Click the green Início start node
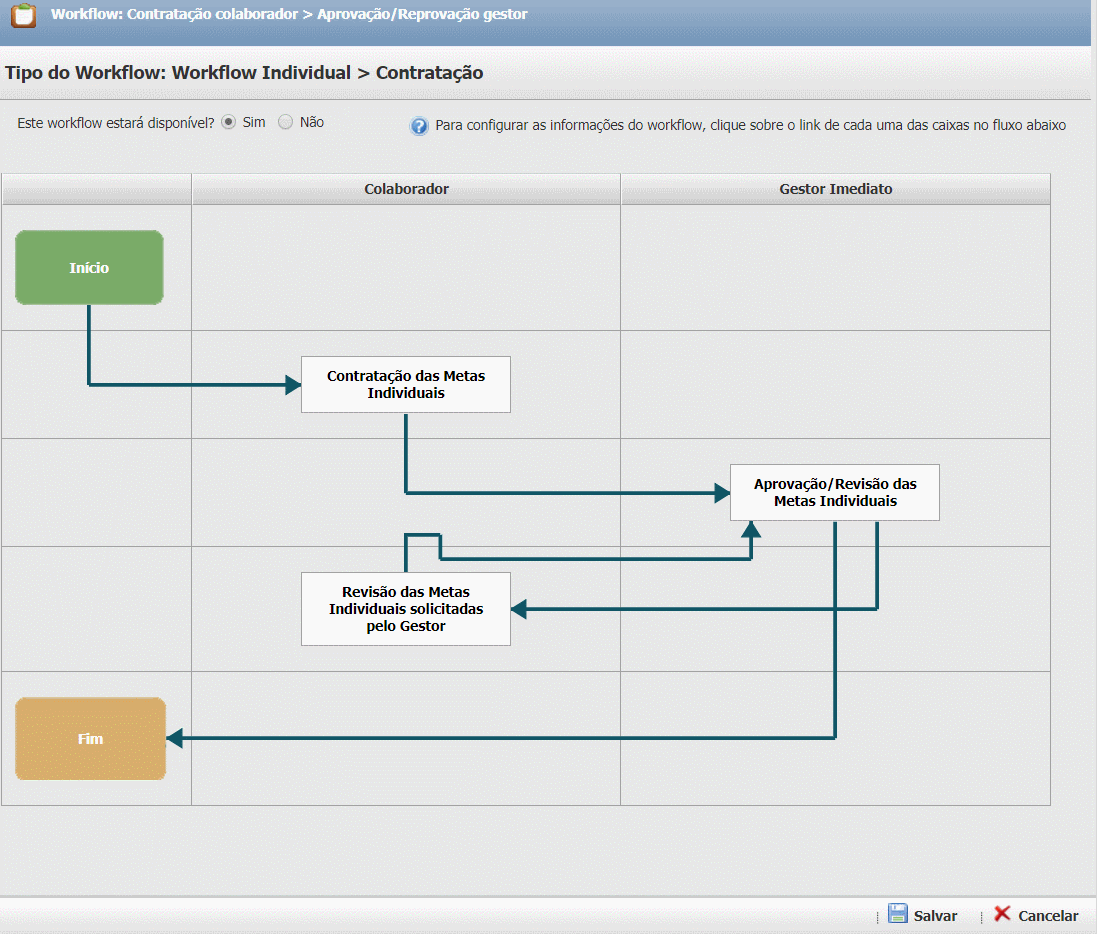 click(89, 268)
